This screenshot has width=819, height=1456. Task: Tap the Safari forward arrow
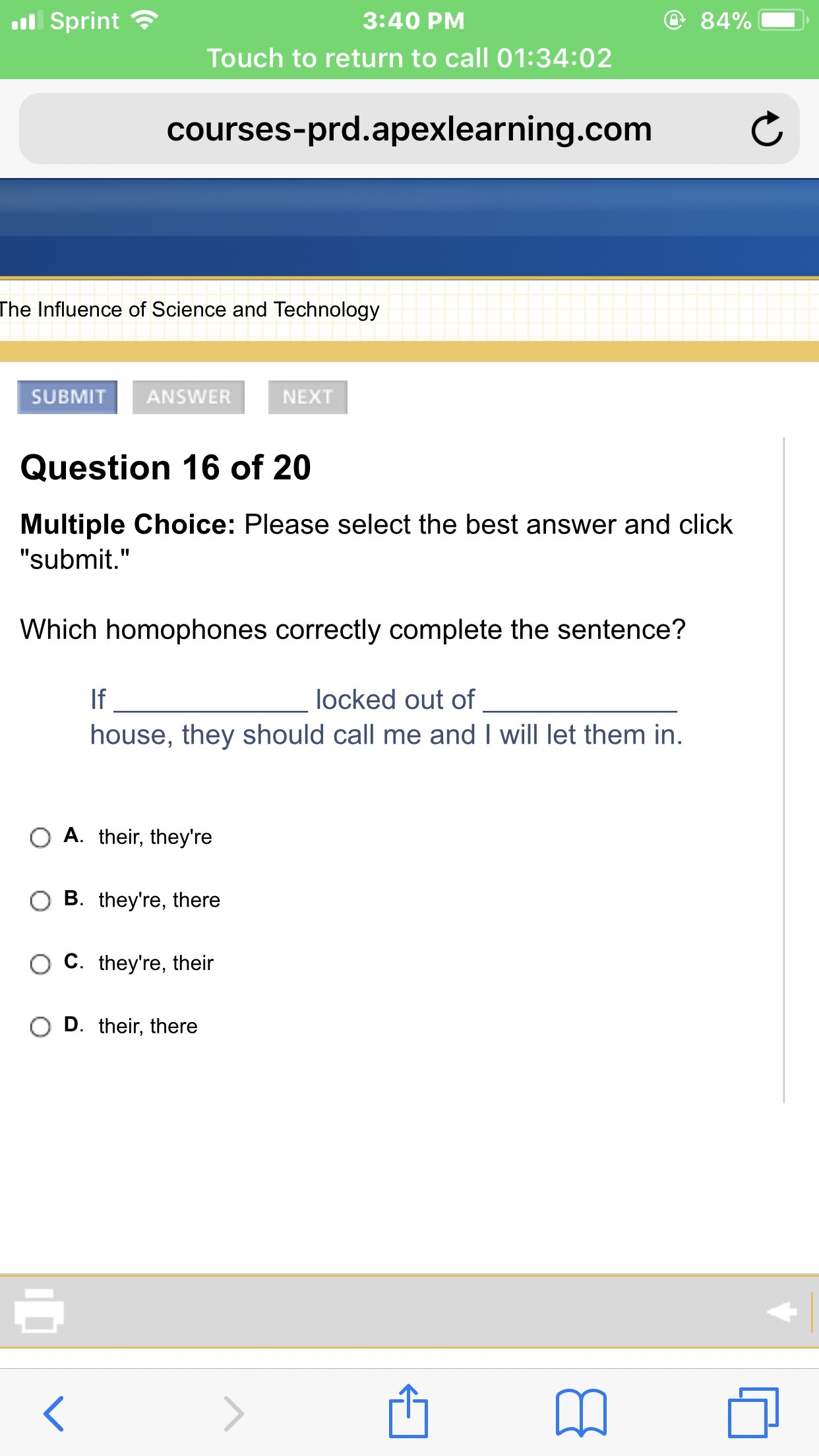pos(233,1413)
